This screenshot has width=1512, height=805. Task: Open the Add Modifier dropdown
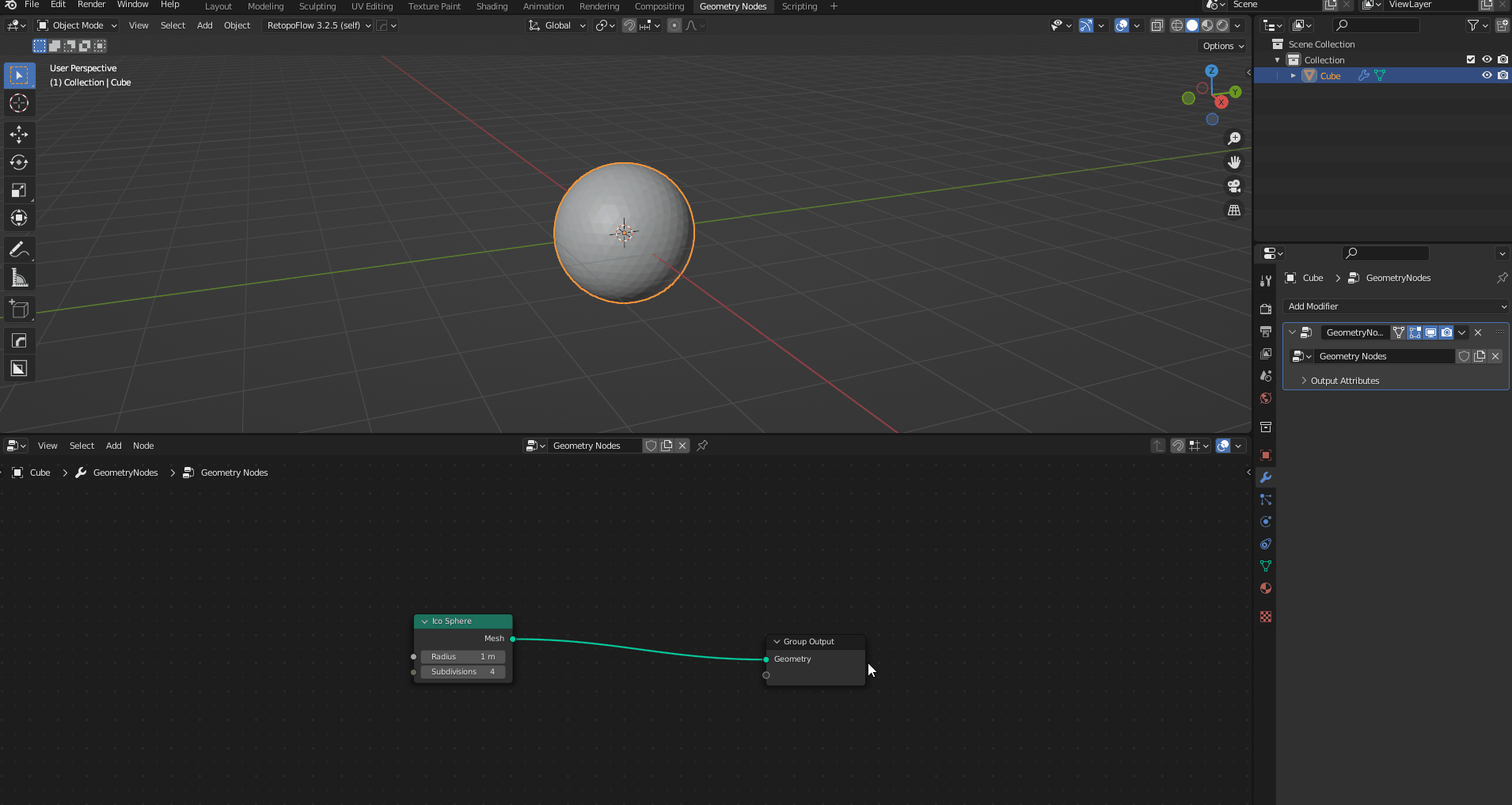point(1396,306)
